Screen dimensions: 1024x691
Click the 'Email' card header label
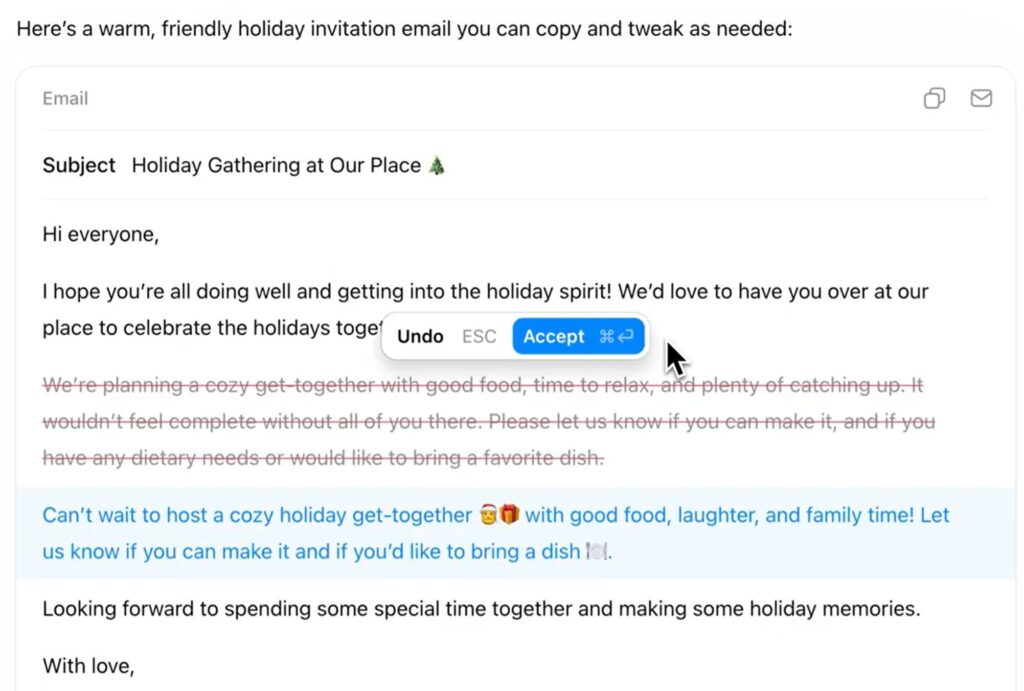65,98
